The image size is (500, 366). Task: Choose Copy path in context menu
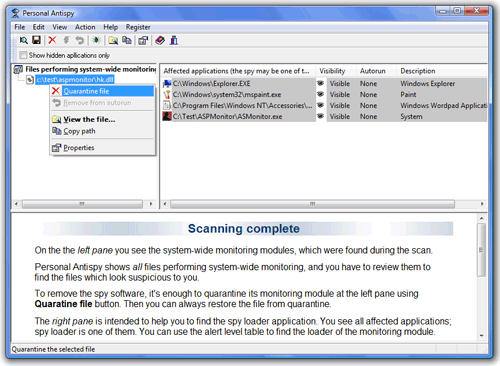pos(103,131)
